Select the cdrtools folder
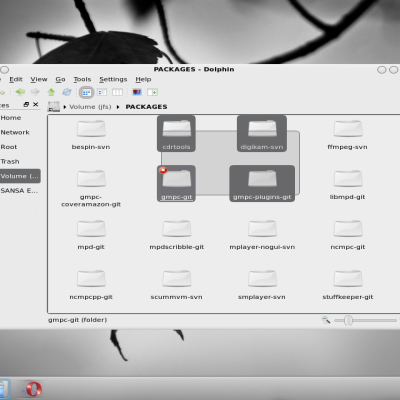 (x=176, y=134)
